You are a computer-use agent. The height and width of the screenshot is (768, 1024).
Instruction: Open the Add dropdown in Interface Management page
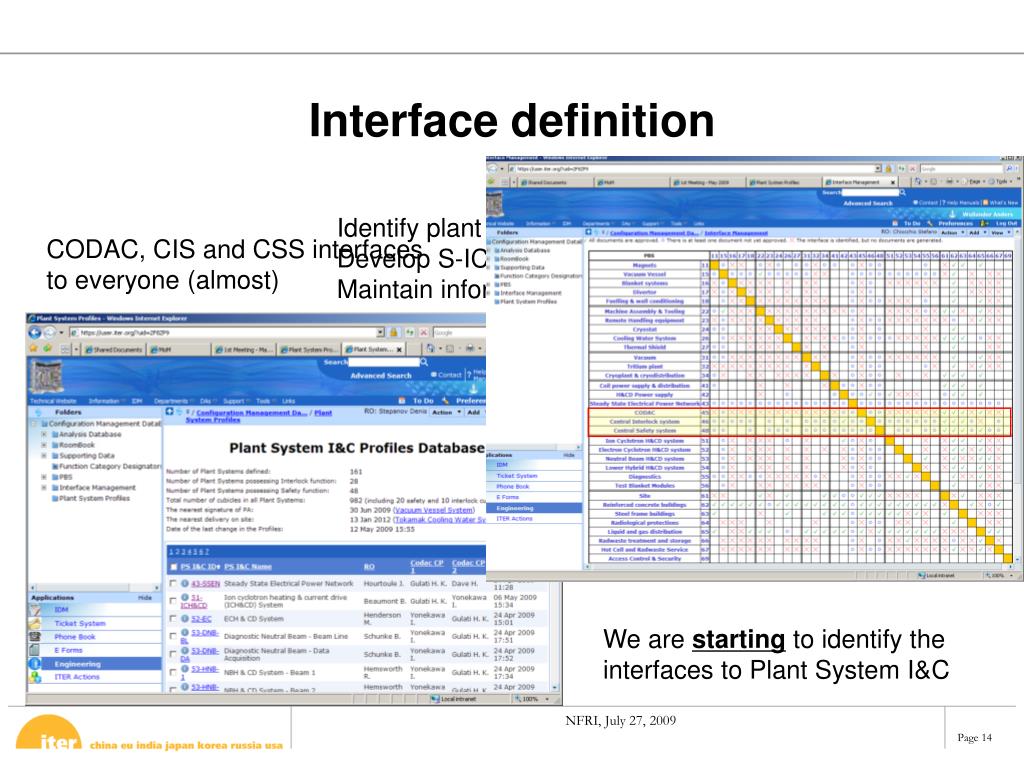pos(976,232)
